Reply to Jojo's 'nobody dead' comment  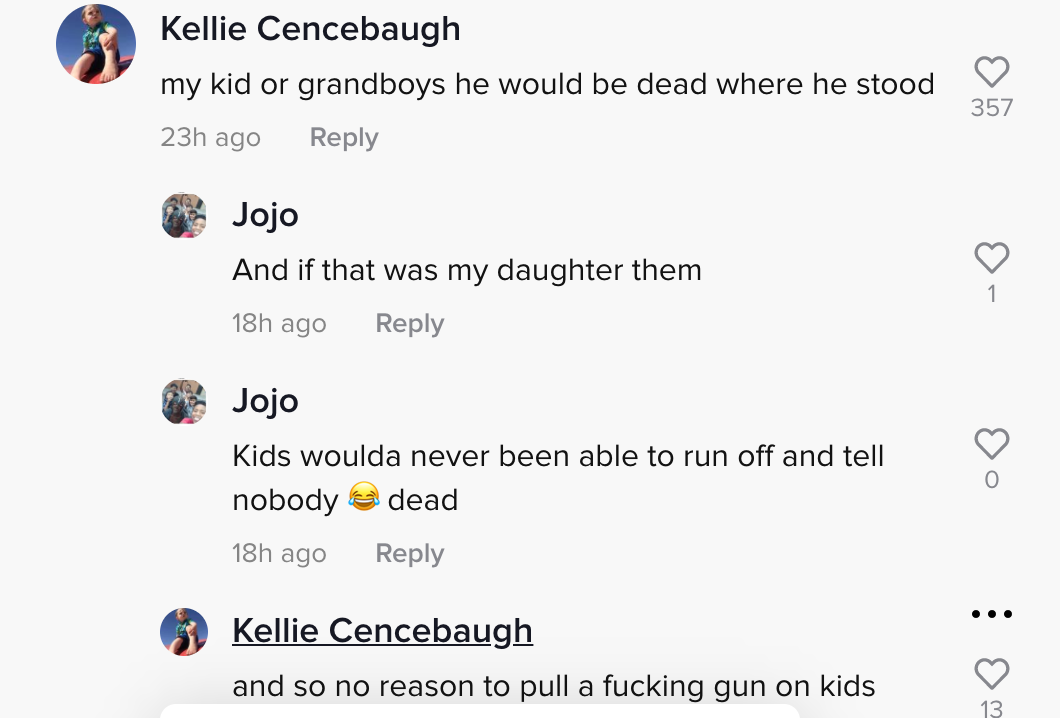coord(410,553)
